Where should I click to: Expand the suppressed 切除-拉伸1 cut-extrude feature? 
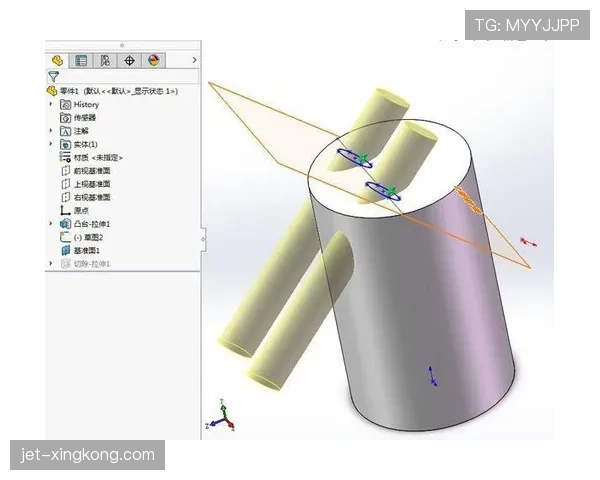(51, 263)
